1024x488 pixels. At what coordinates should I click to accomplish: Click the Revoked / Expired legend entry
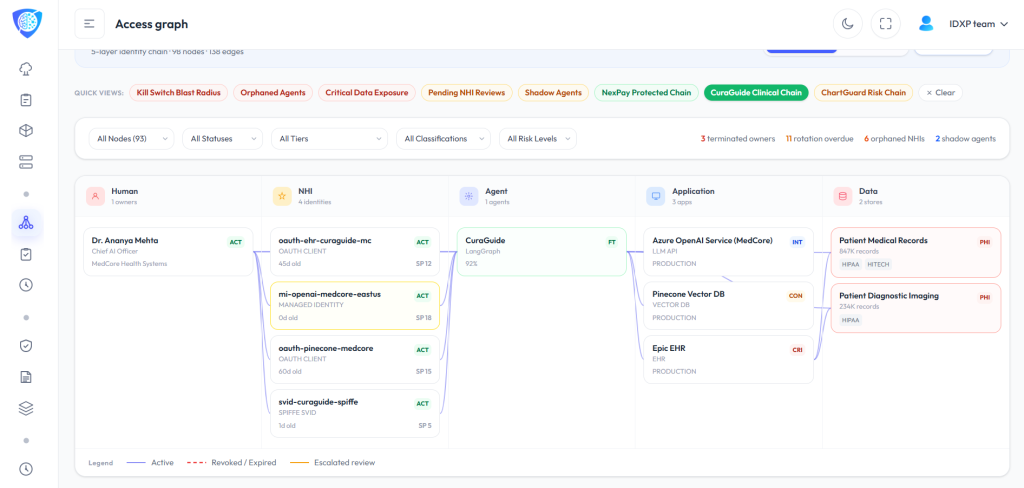pyautogui.click(x=231, y=463)
